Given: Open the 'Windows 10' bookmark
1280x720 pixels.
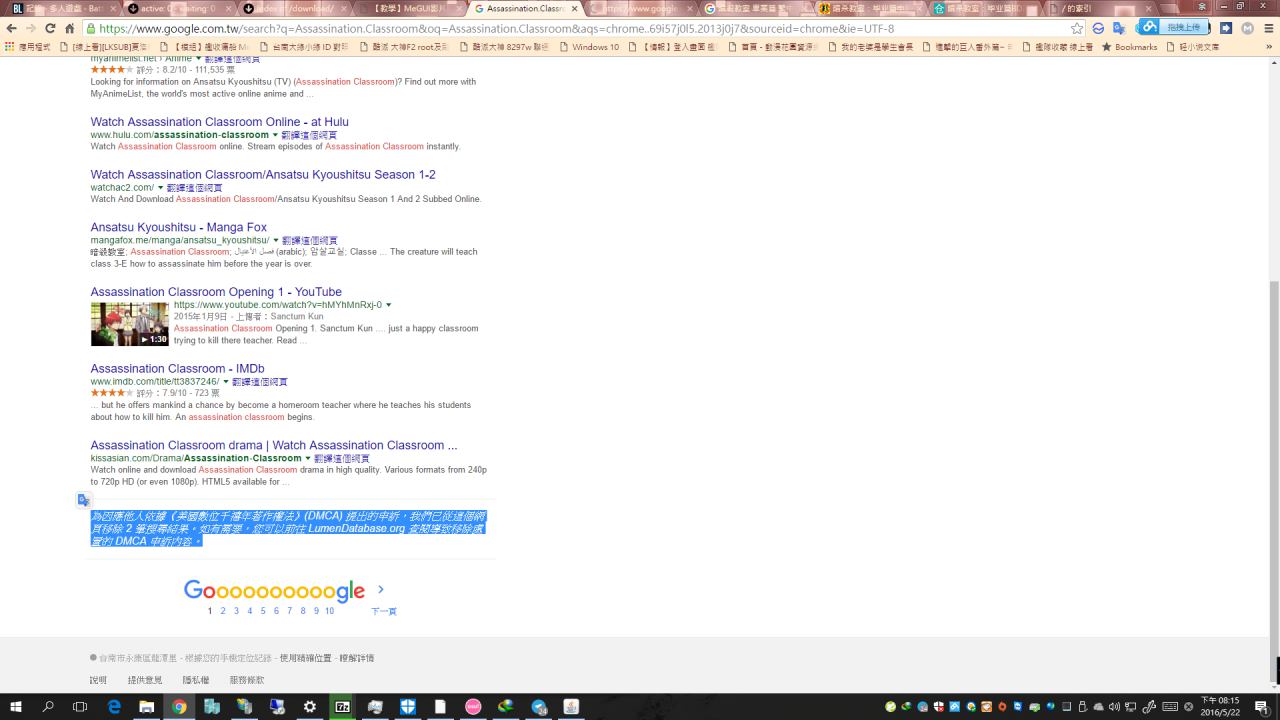Looking at the screenshot, I should pyautogui.click(x=589, y=47).
